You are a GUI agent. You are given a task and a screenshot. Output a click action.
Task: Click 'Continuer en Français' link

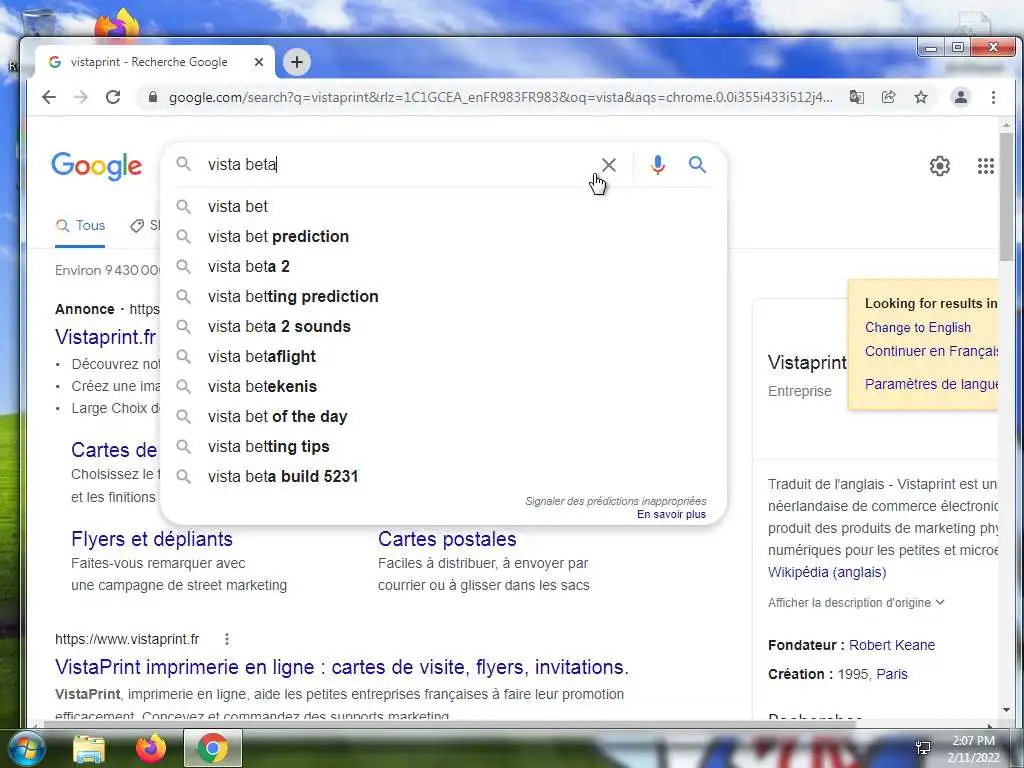point(931,351)
